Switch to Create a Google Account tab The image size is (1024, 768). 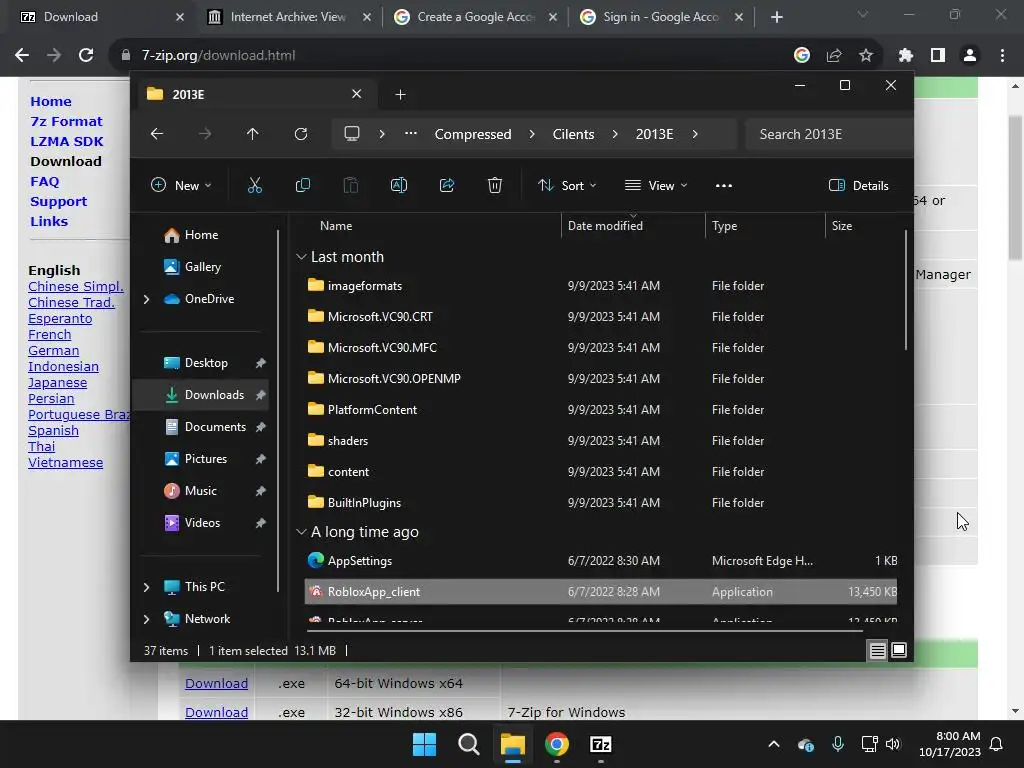tap(476, 17)
